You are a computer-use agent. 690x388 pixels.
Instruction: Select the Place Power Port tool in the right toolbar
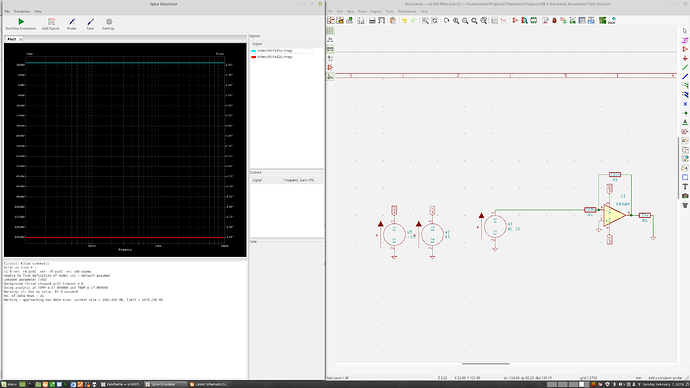coord(685,59)
